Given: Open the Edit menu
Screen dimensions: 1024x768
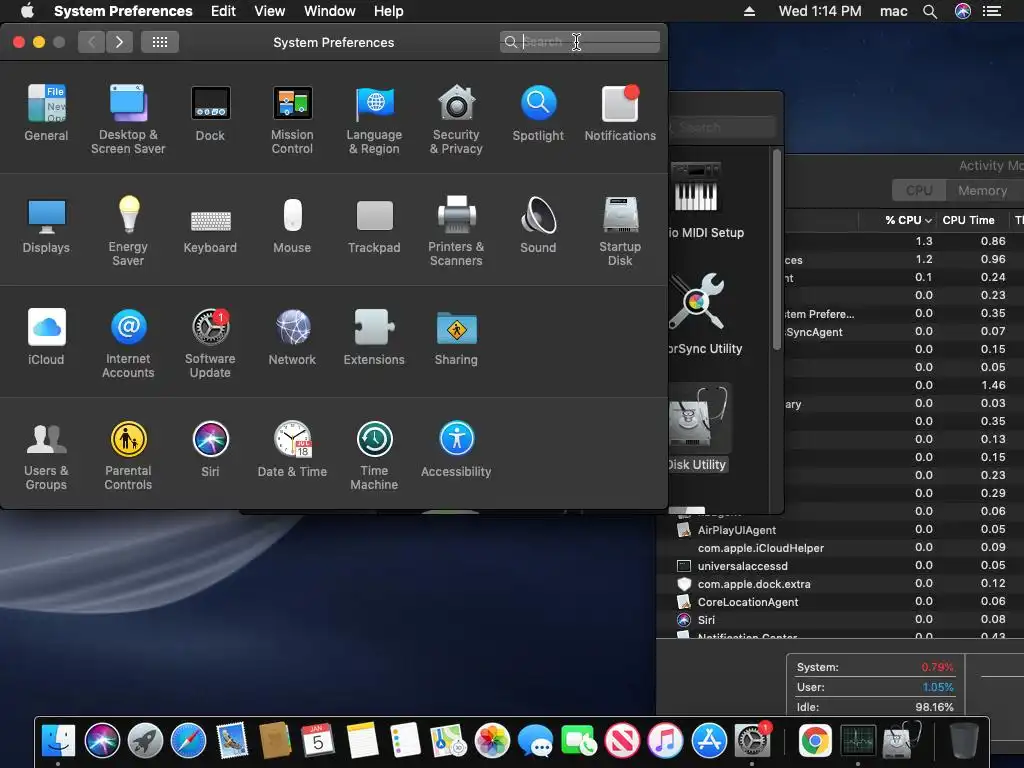Looking at the screenshot, I should click(223, 11).
